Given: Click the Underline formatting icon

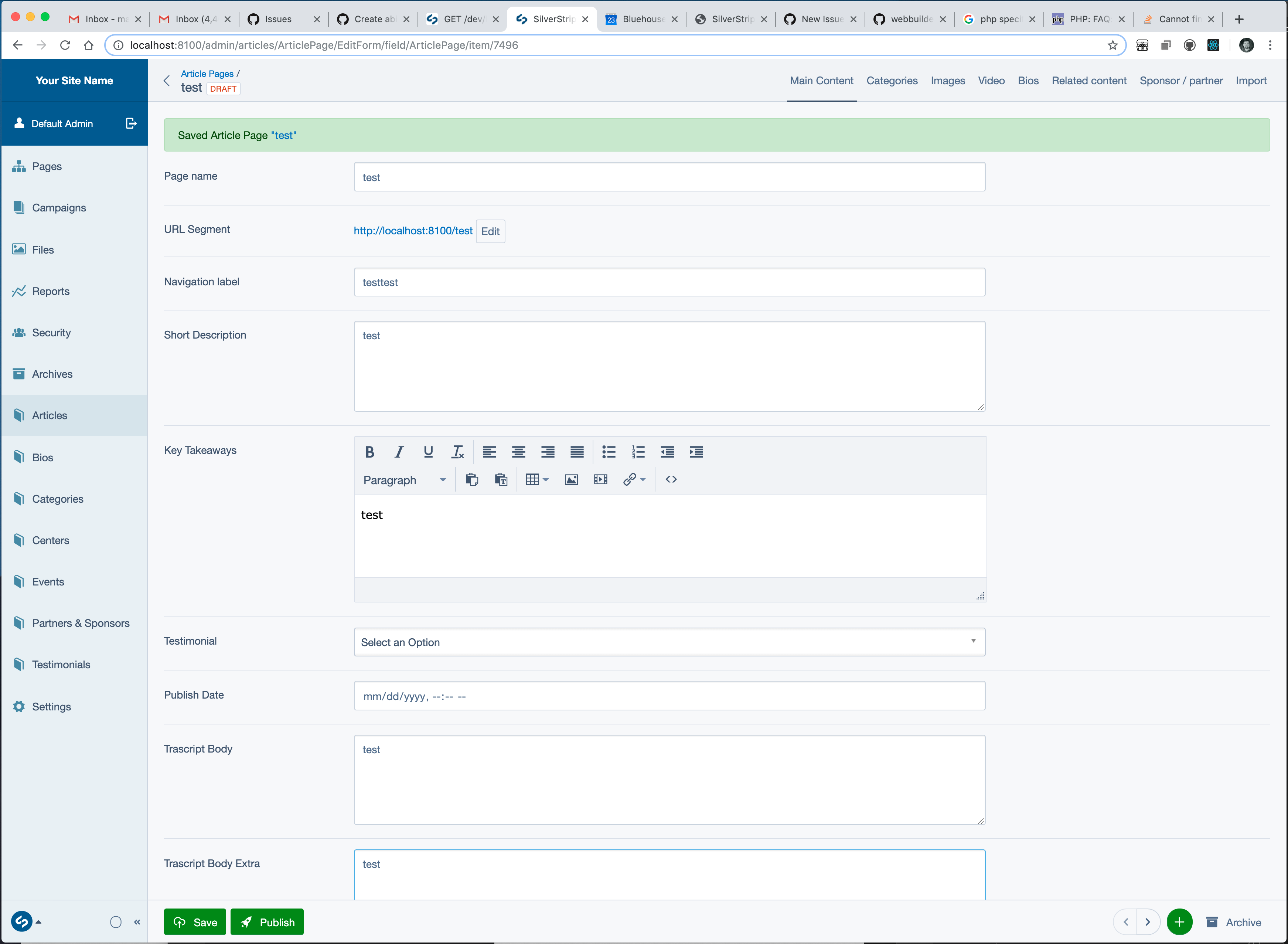Looking at the screenshot, I should click(x=427, y=452).
